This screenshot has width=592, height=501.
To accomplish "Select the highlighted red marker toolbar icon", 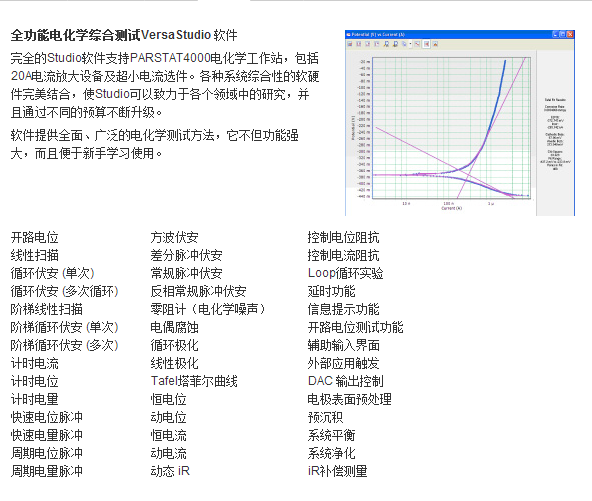I will tap(426, 44).
